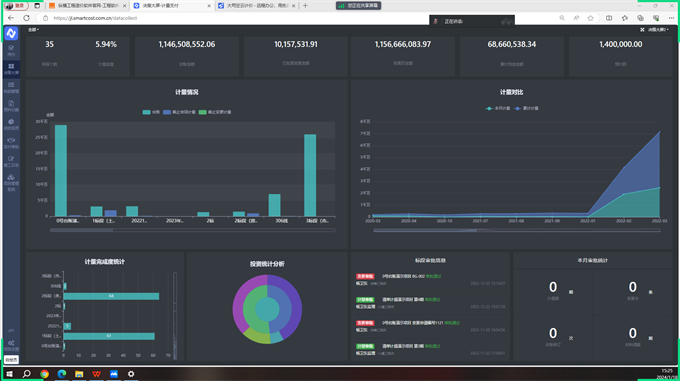The height and width of the screenshot is (381, 680).
Task: Switch to the 纵横工程造价软件官网 browser tab
Action: [x=87, y=6]
